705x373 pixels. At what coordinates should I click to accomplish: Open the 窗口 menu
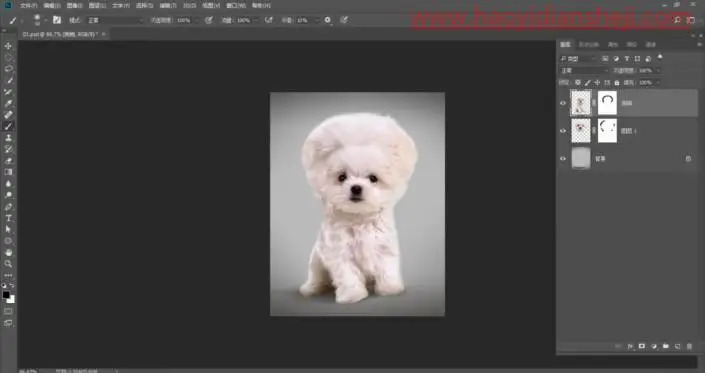(x=236, y=6)
